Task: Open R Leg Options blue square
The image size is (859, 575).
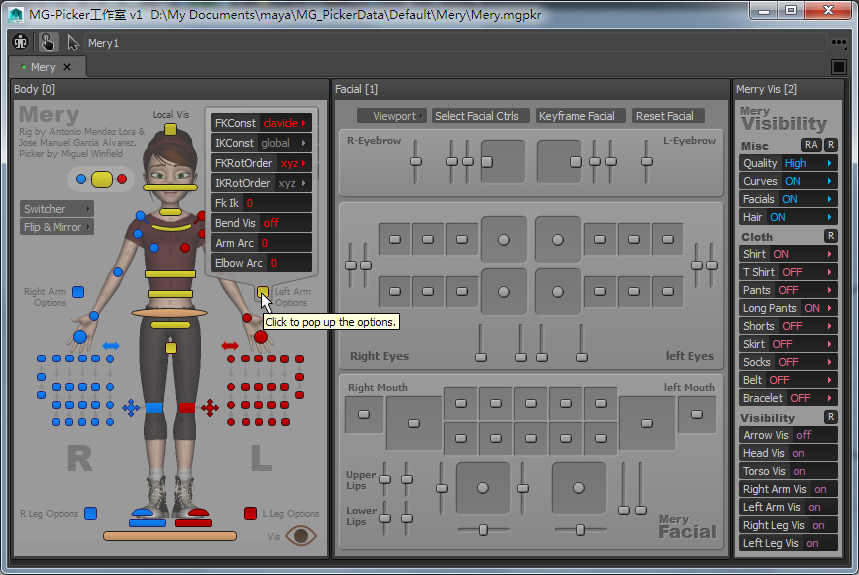Action: tap(90, 514)
